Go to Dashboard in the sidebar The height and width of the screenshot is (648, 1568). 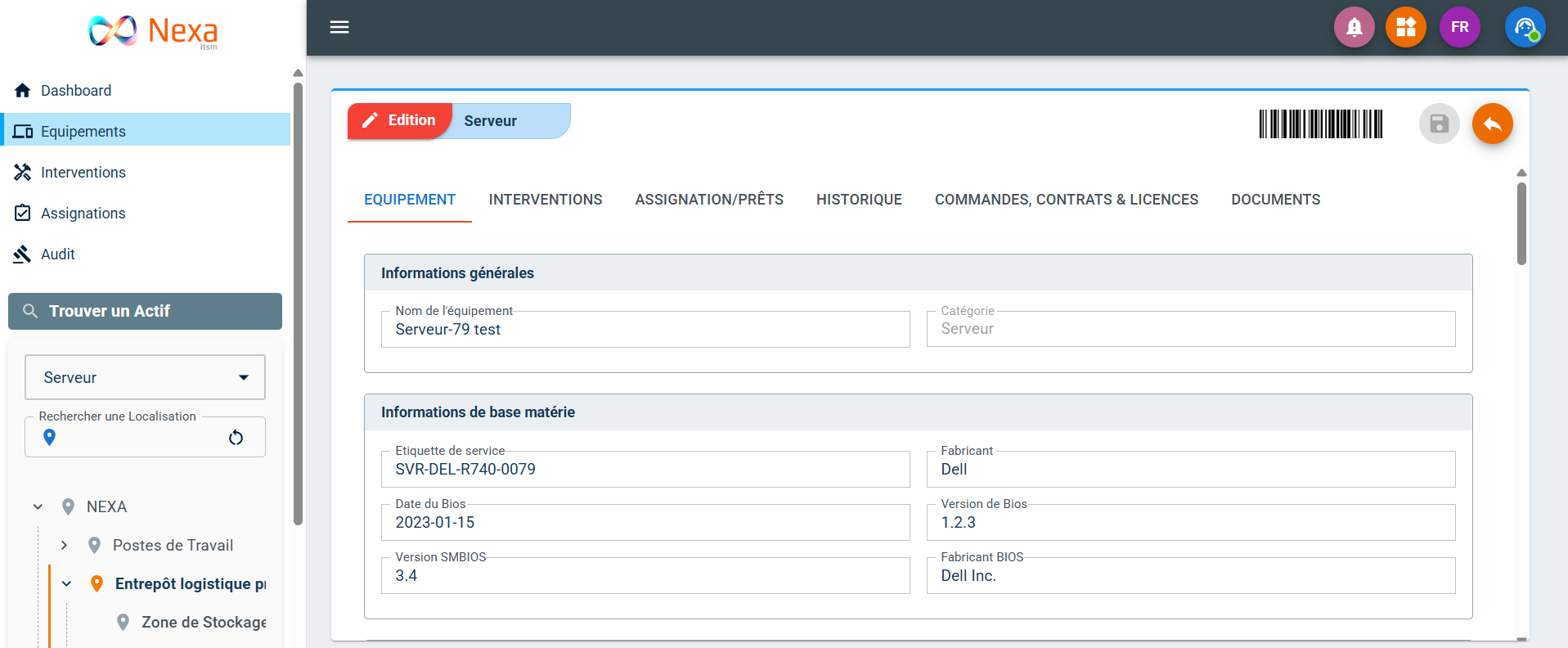(76, 91)
